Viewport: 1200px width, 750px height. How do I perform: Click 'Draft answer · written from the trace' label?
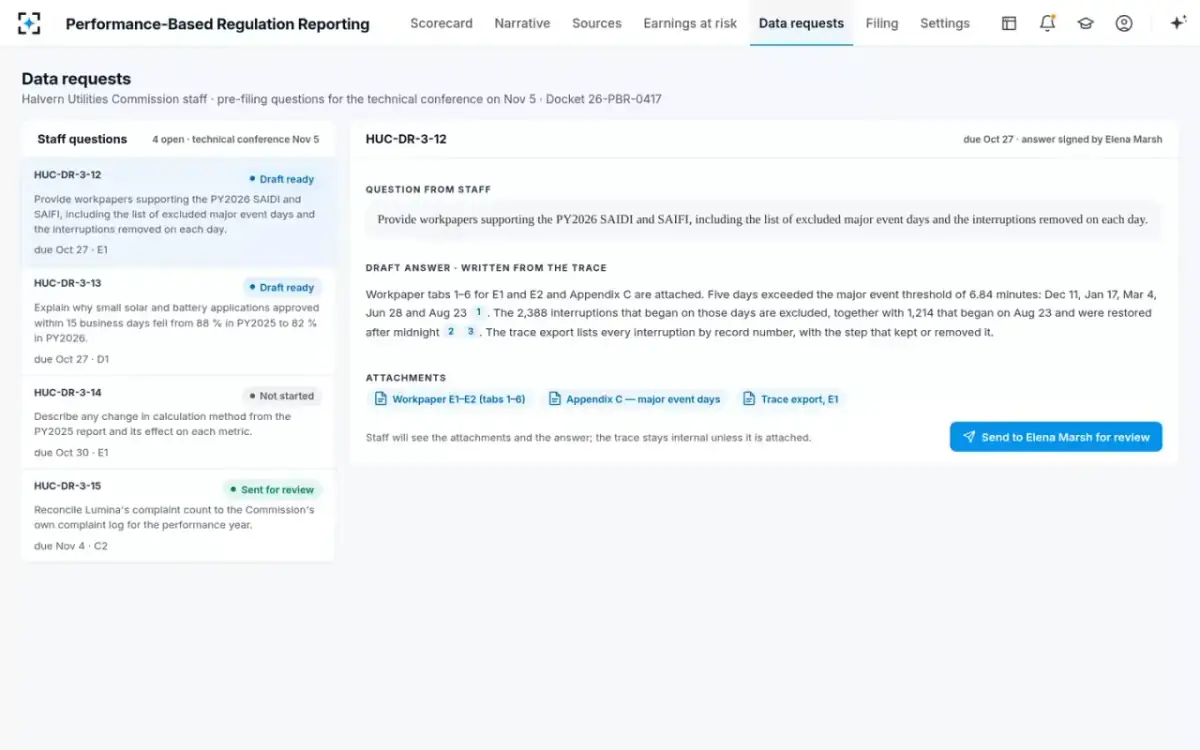(x=486, y=268)
